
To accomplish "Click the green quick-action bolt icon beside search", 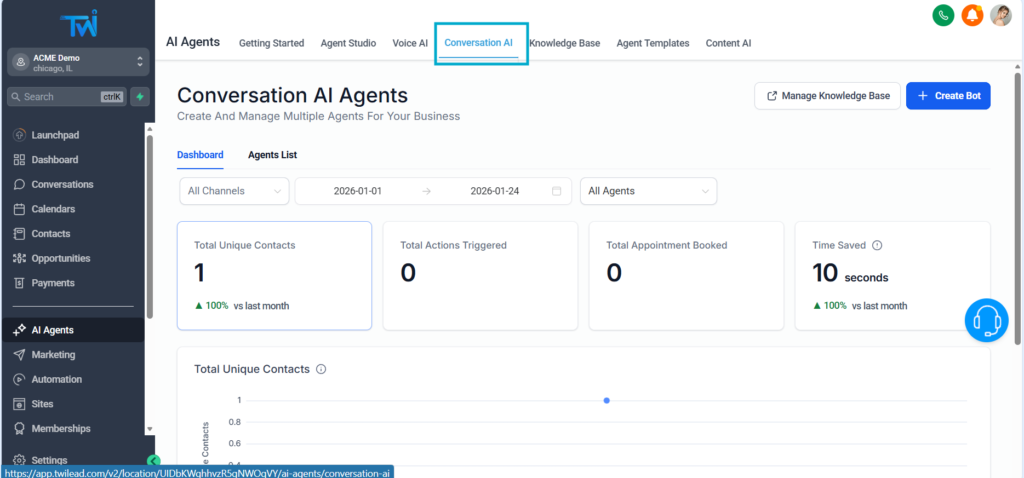I will (140, 97).
